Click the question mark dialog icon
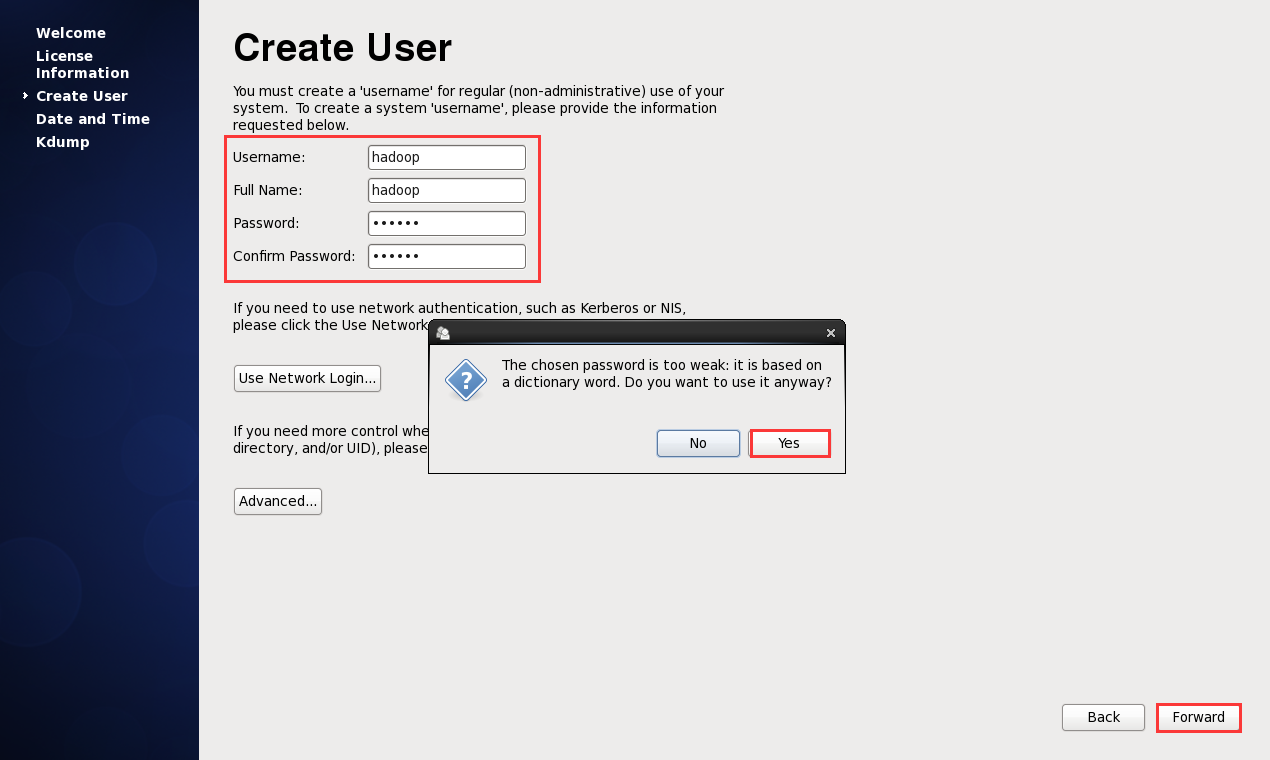 [x=466, y=380]
